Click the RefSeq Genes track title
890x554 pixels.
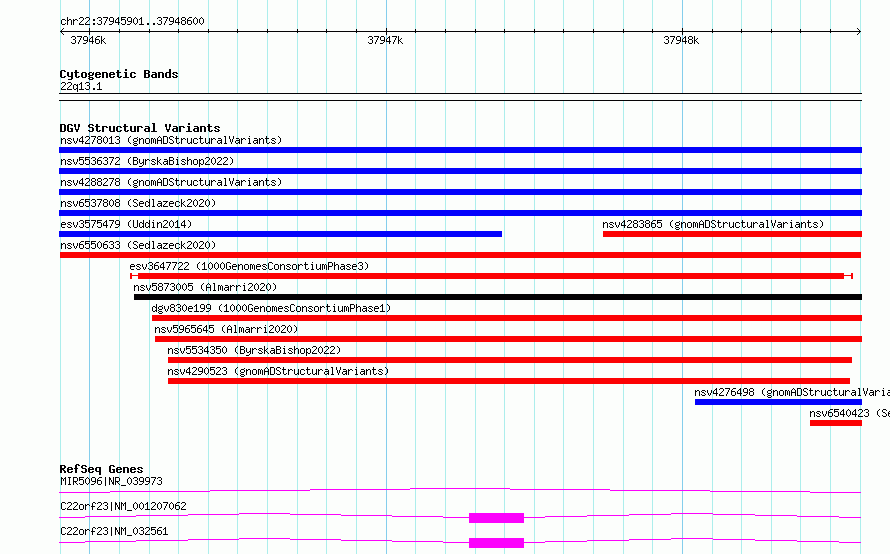(x=101, y=469)
